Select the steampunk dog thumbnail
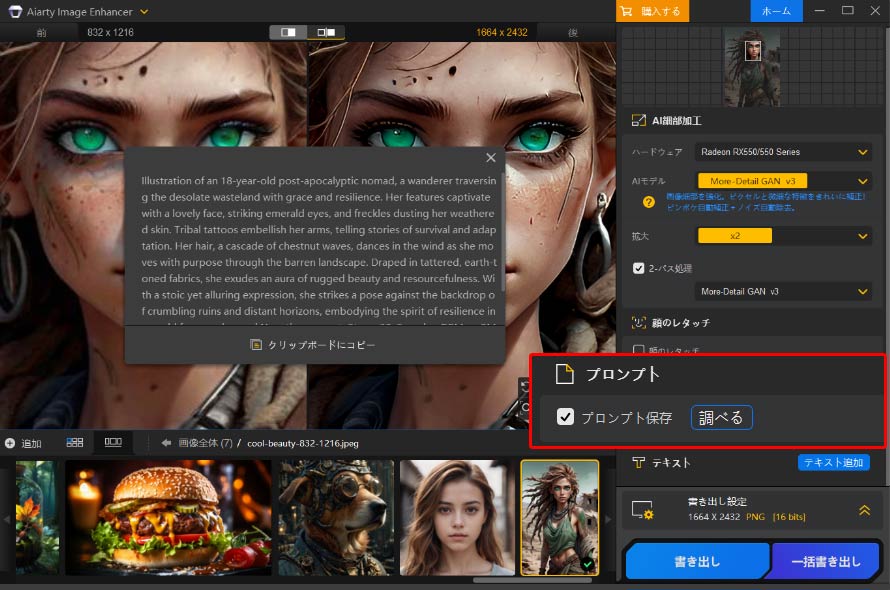Image resolution: width=890 pixels, height=590 pixels. (x=336, y=518)
